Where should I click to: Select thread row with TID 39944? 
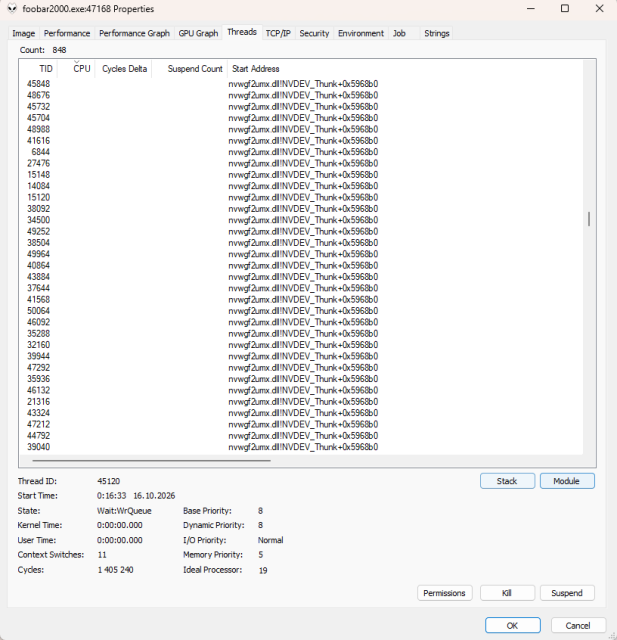pos(301,356)
